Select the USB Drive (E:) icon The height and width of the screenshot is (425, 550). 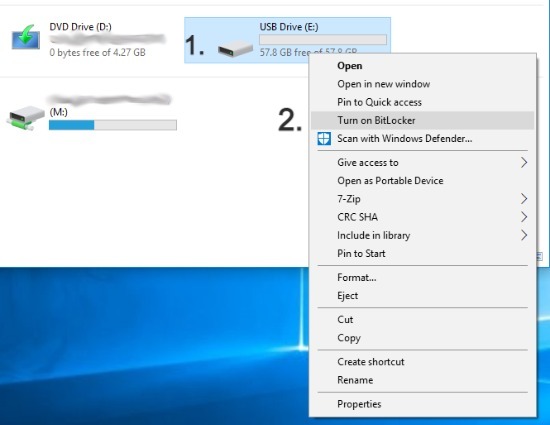tap(235, 48)
